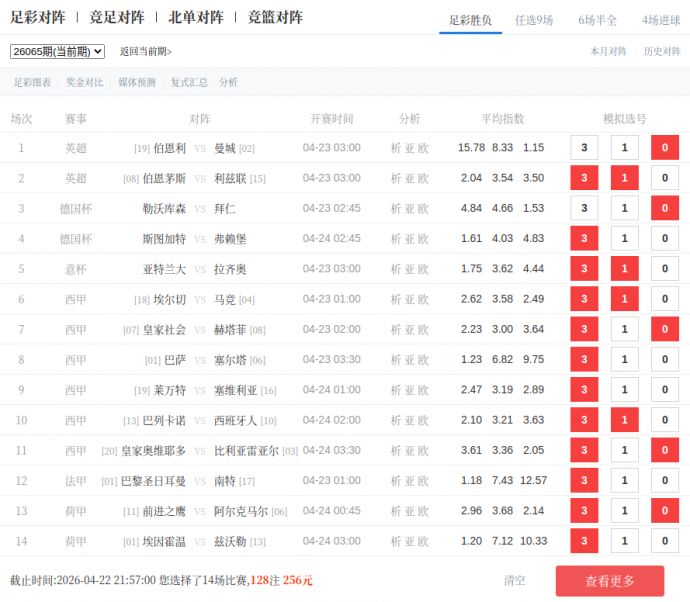Deselect option 1 for 亚特兰大 vs 拉齐奥
Viewport: 690px width, 602px height.
point(624,269)
